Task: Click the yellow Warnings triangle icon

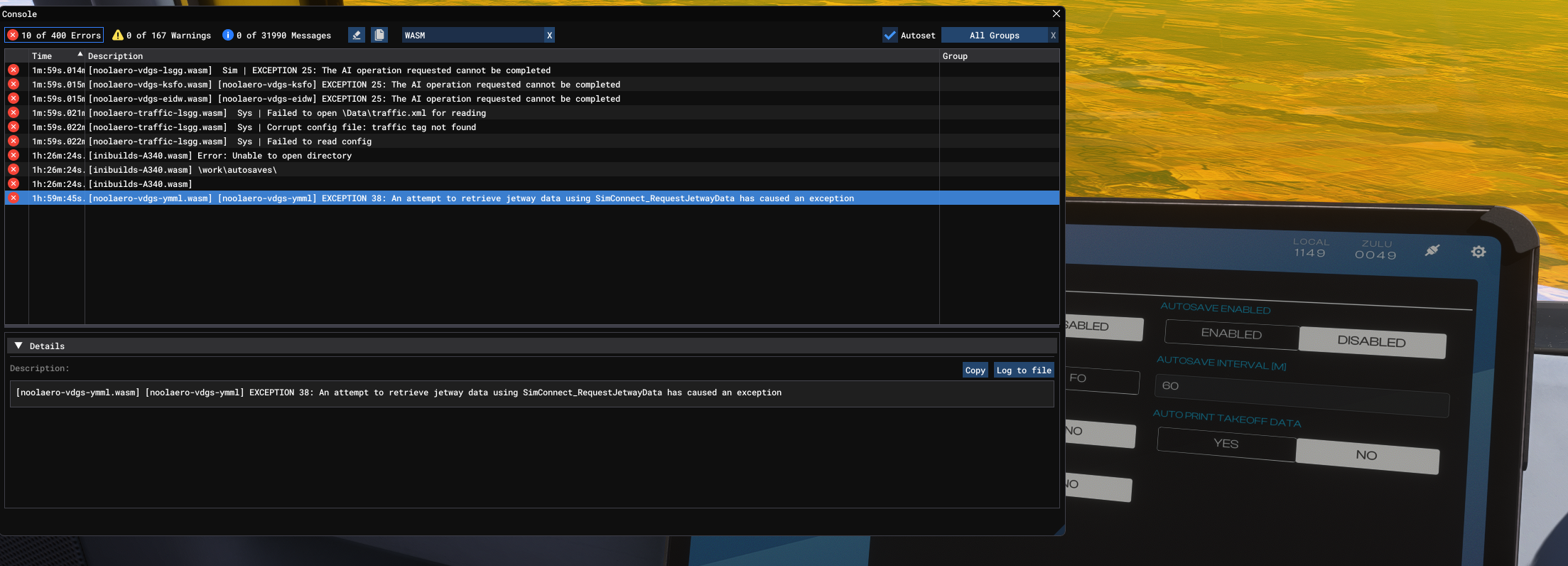Action: [118, 35]
